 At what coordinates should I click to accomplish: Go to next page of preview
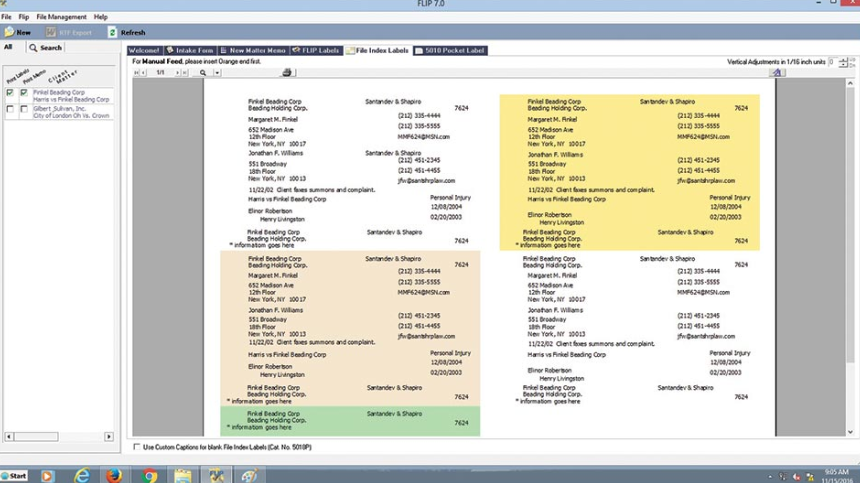coord(177,72)
